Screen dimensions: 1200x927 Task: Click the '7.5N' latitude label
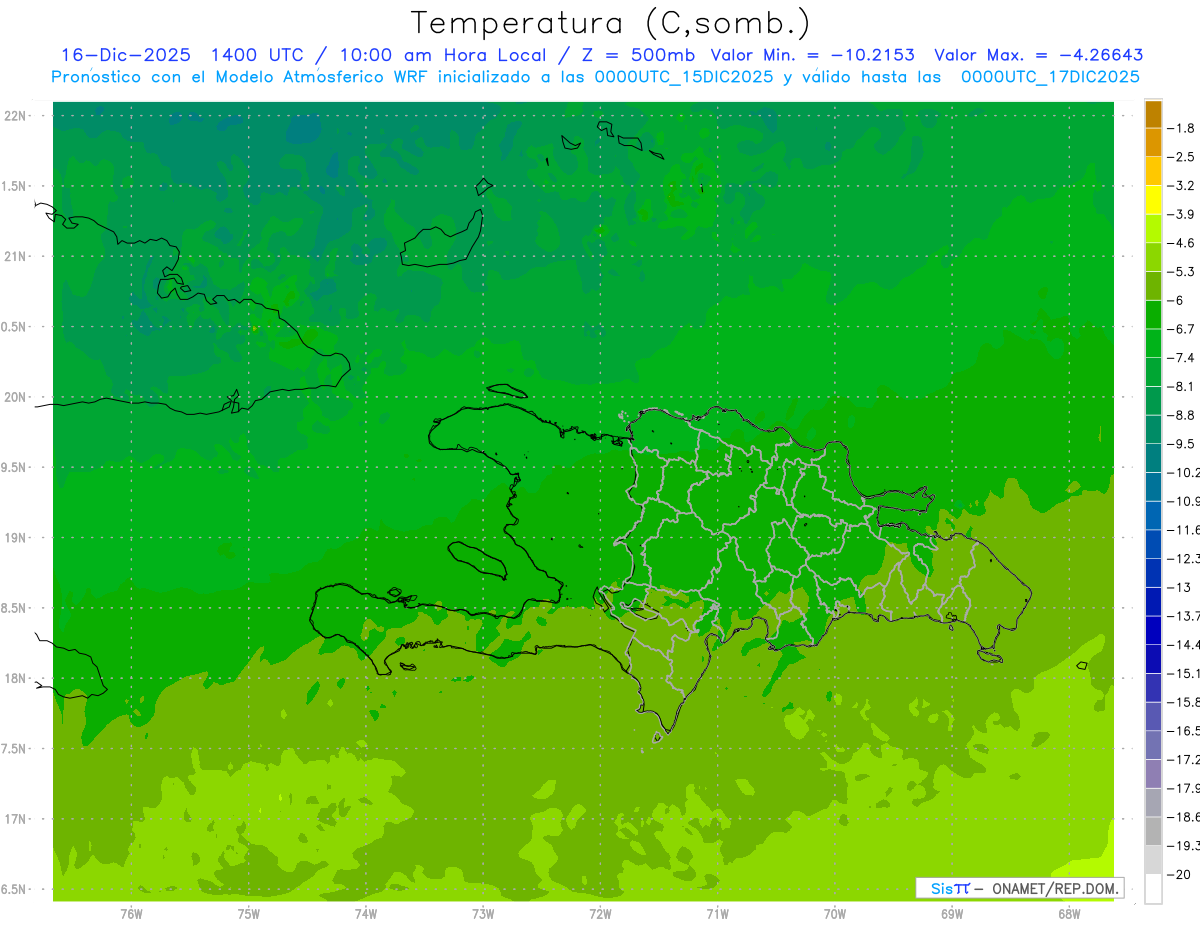coord(14,749)
